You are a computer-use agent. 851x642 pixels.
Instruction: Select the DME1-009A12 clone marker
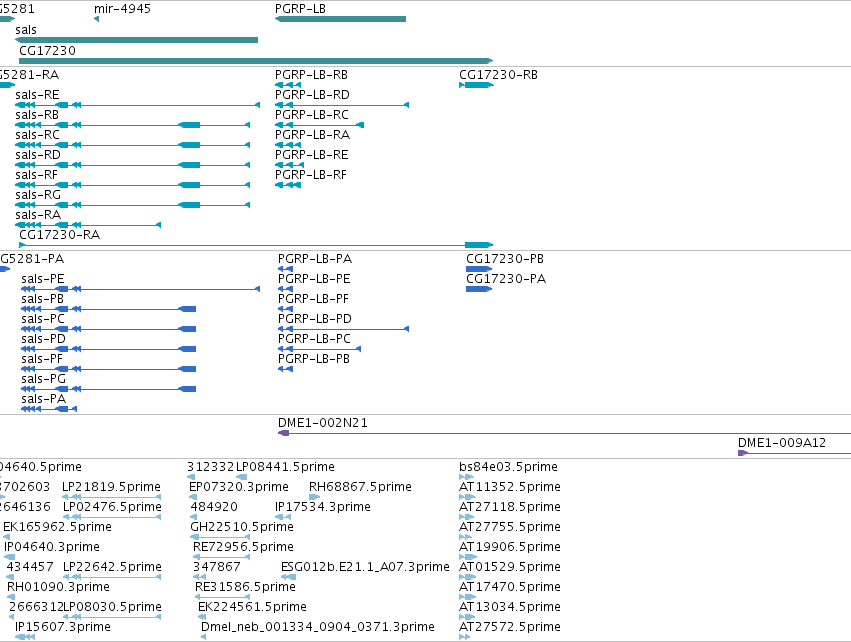point(743,453)
